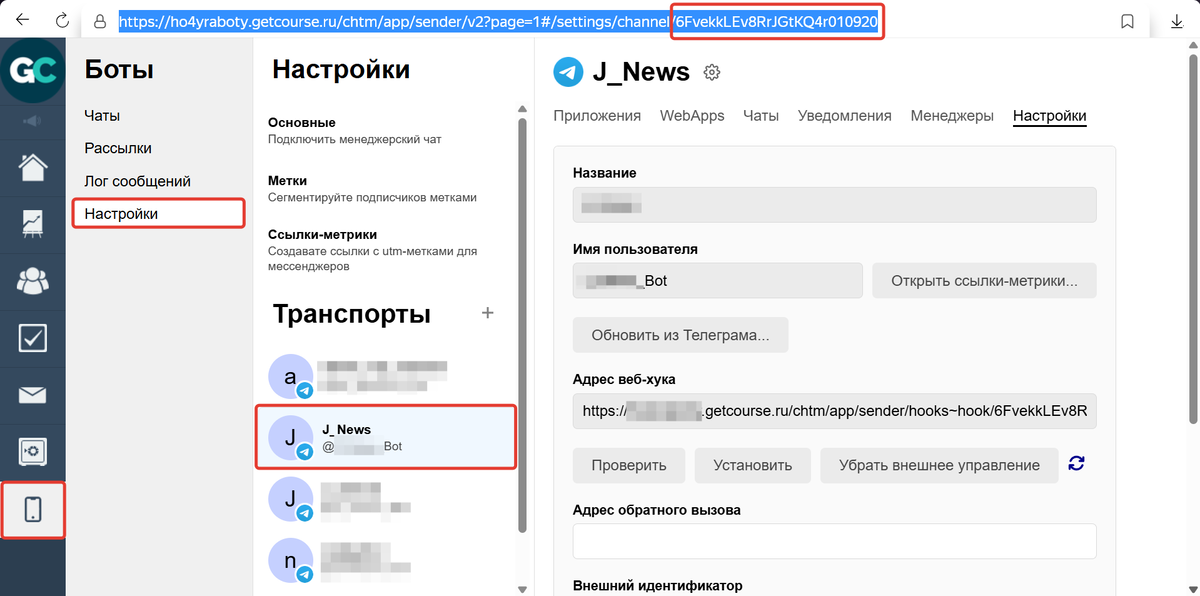Add a new transport with plus icon
1200x596 pixels.
(488, 313)
